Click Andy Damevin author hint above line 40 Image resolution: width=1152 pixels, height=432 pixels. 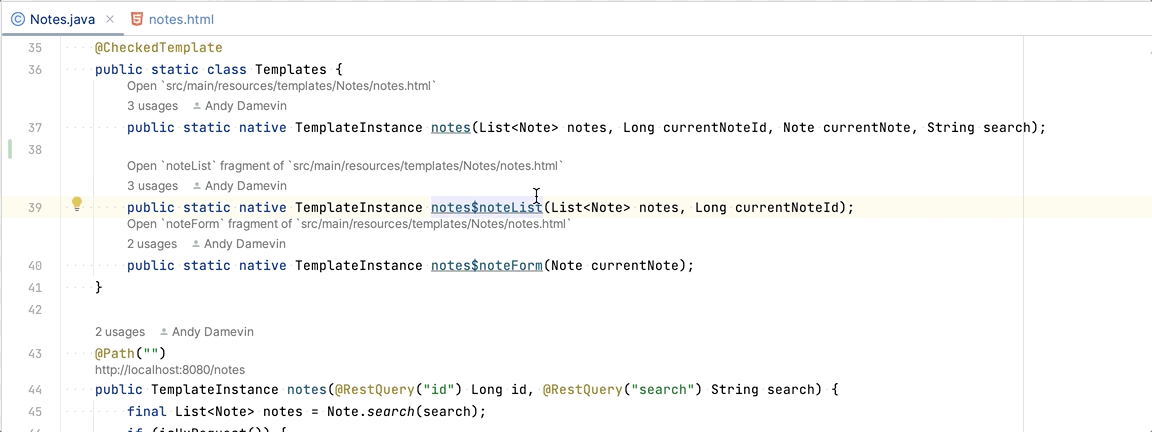(240, 244)
